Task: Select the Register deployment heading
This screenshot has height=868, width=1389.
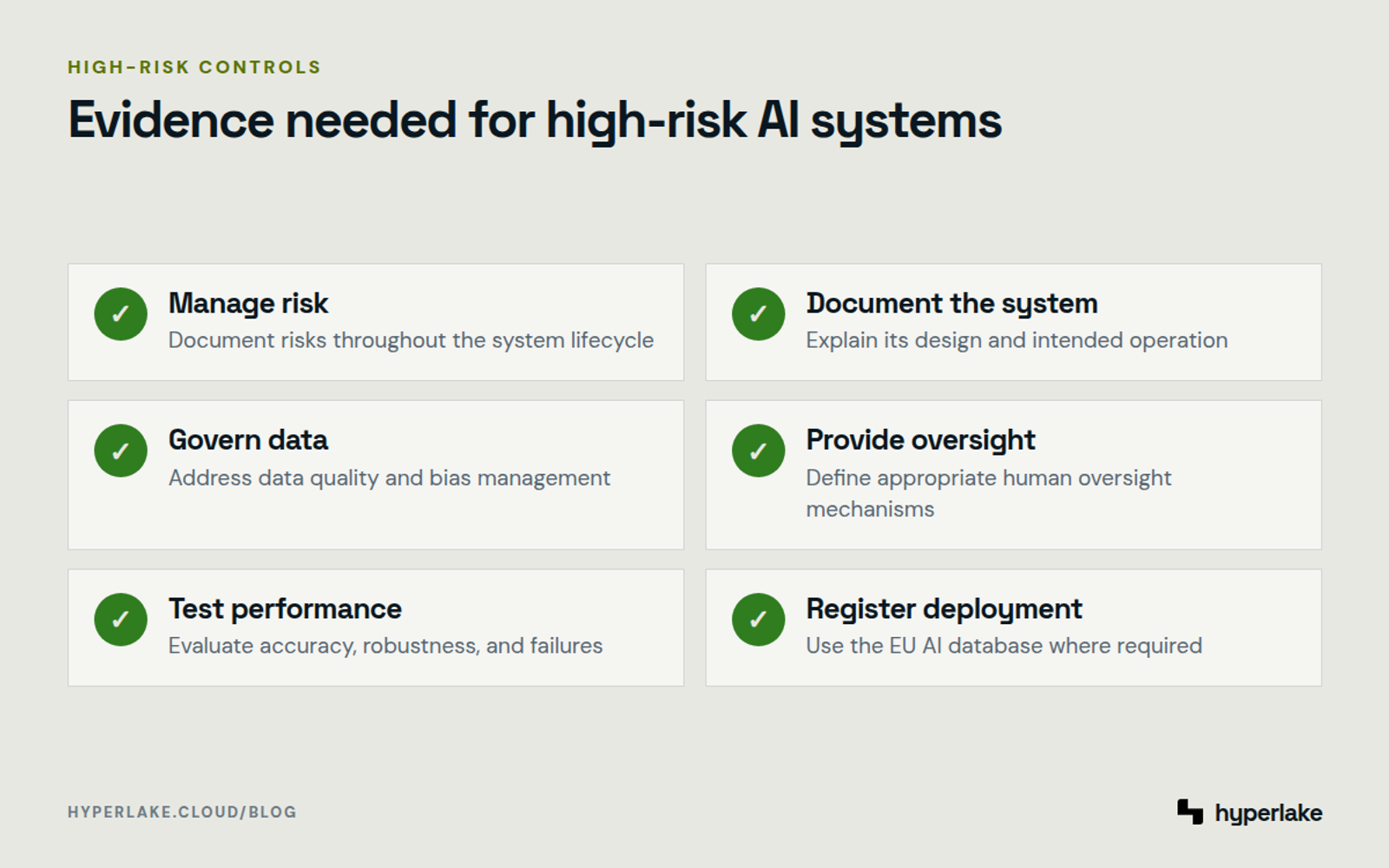Action: pos(944,609)
